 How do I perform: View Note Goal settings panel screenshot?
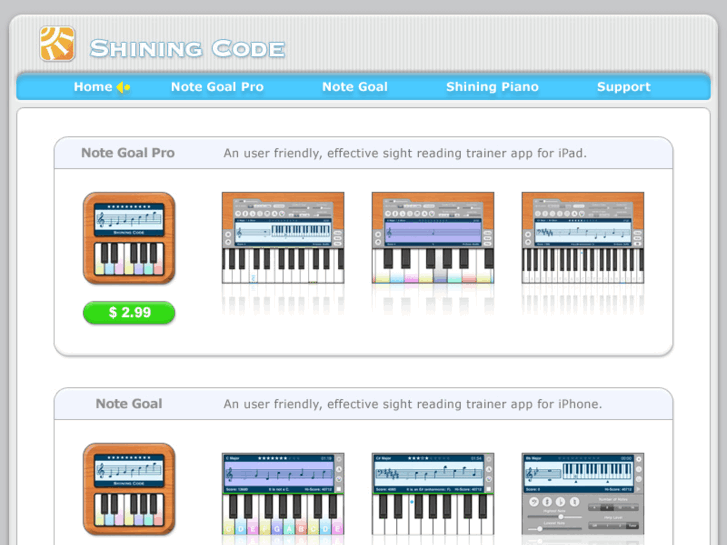583,494
